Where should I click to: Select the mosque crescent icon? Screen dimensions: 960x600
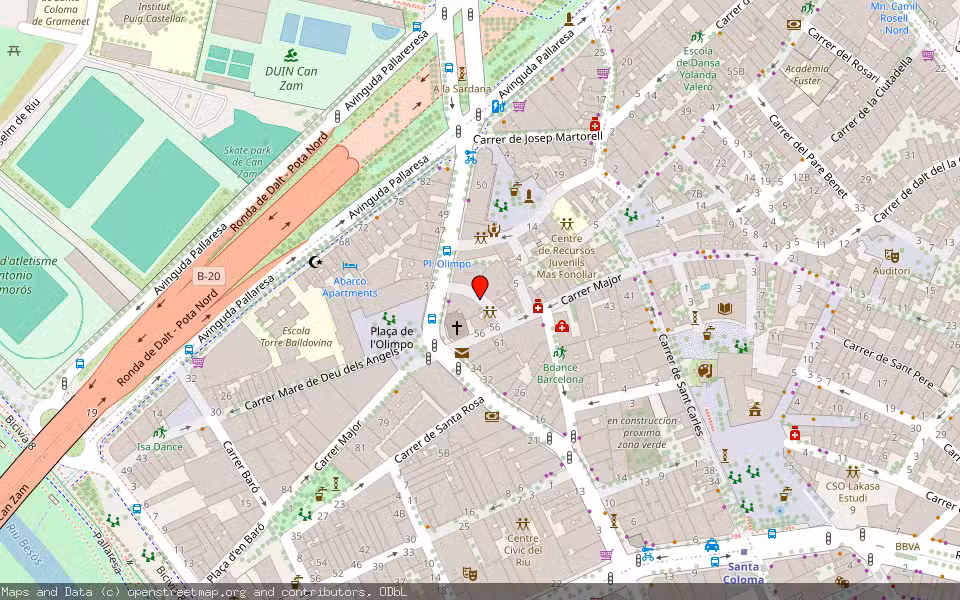(315, 262)
